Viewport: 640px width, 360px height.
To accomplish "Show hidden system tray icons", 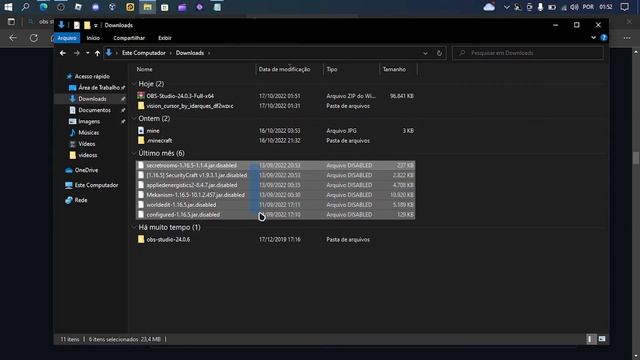I will [x=507, y=7].
